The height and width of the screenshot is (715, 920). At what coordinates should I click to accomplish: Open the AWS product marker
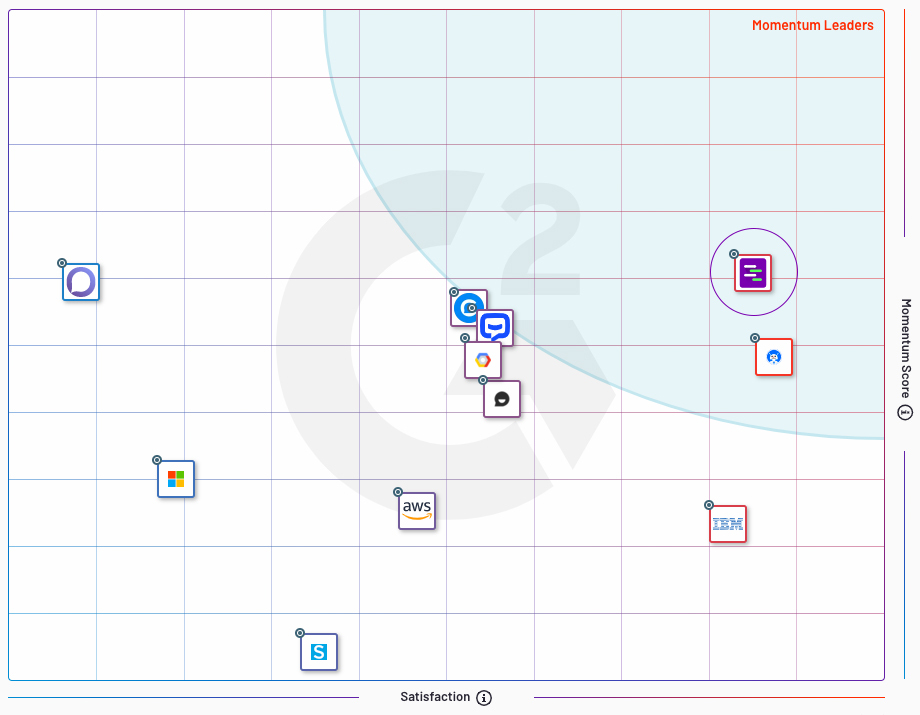417,511
